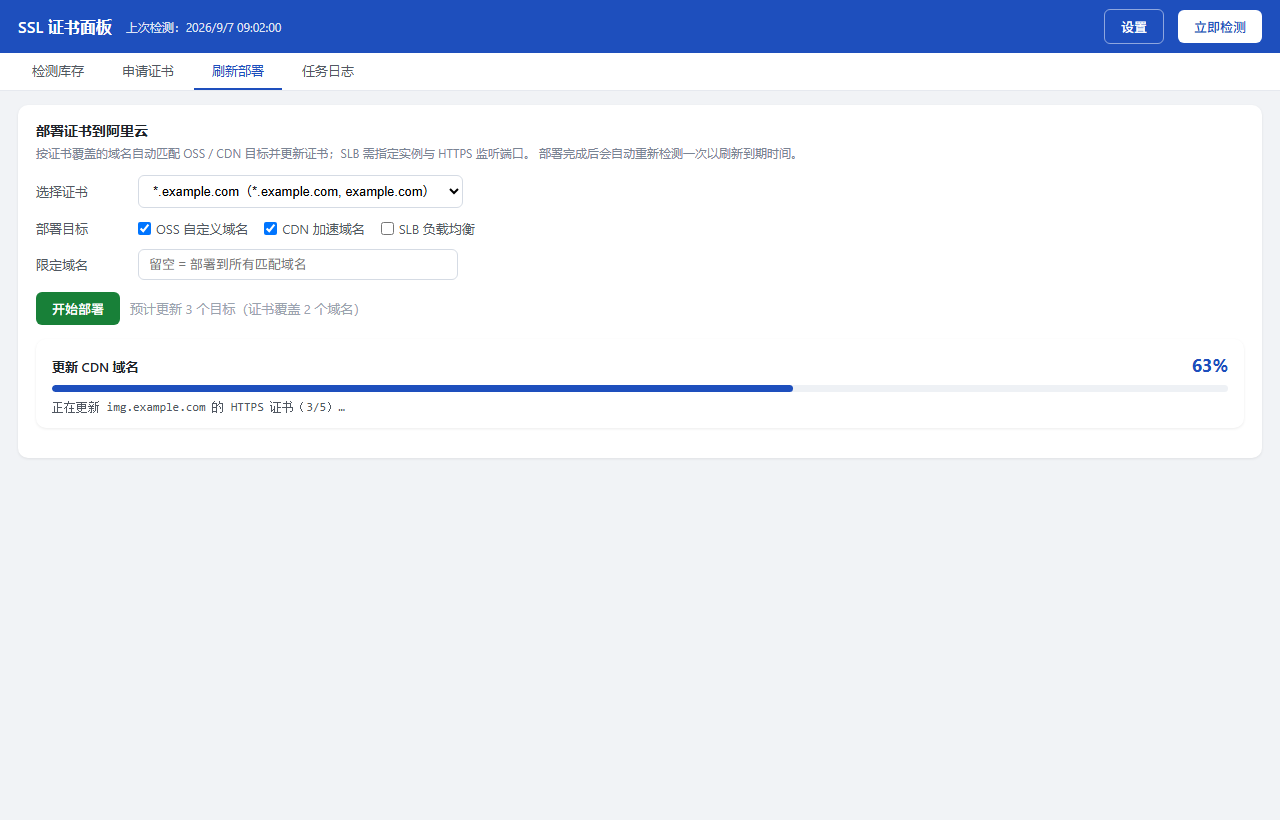Click the 立即检测 button
The height and width of the screenshot is (820, 1280).
pos(1219,27)
